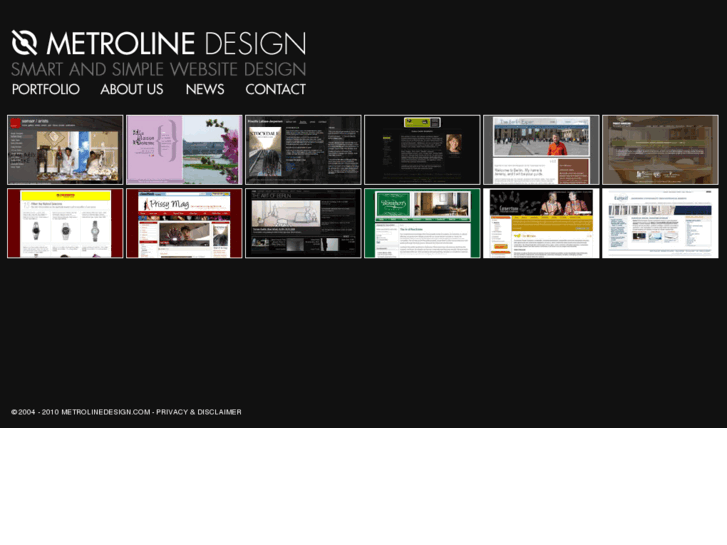Screen dimensions: 727x545
Task: Open the CONTACT page
Action: [x=275, y=89]
